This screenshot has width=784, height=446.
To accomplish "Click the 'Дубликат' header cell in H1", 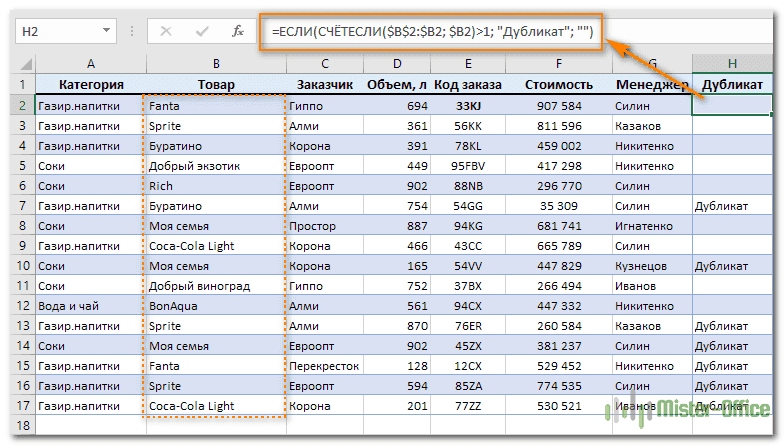I will coord(732,85).
